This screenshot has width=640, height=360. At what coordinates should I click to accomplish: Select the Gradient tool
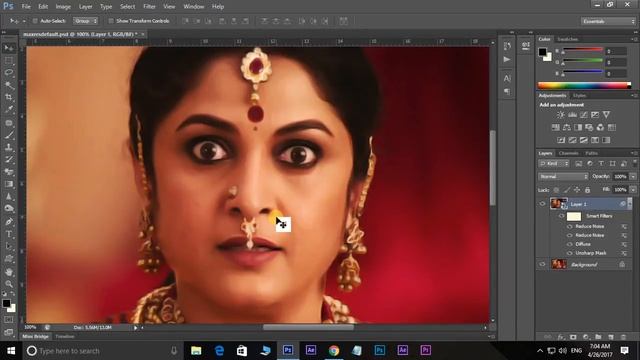[x=9, y=184]
